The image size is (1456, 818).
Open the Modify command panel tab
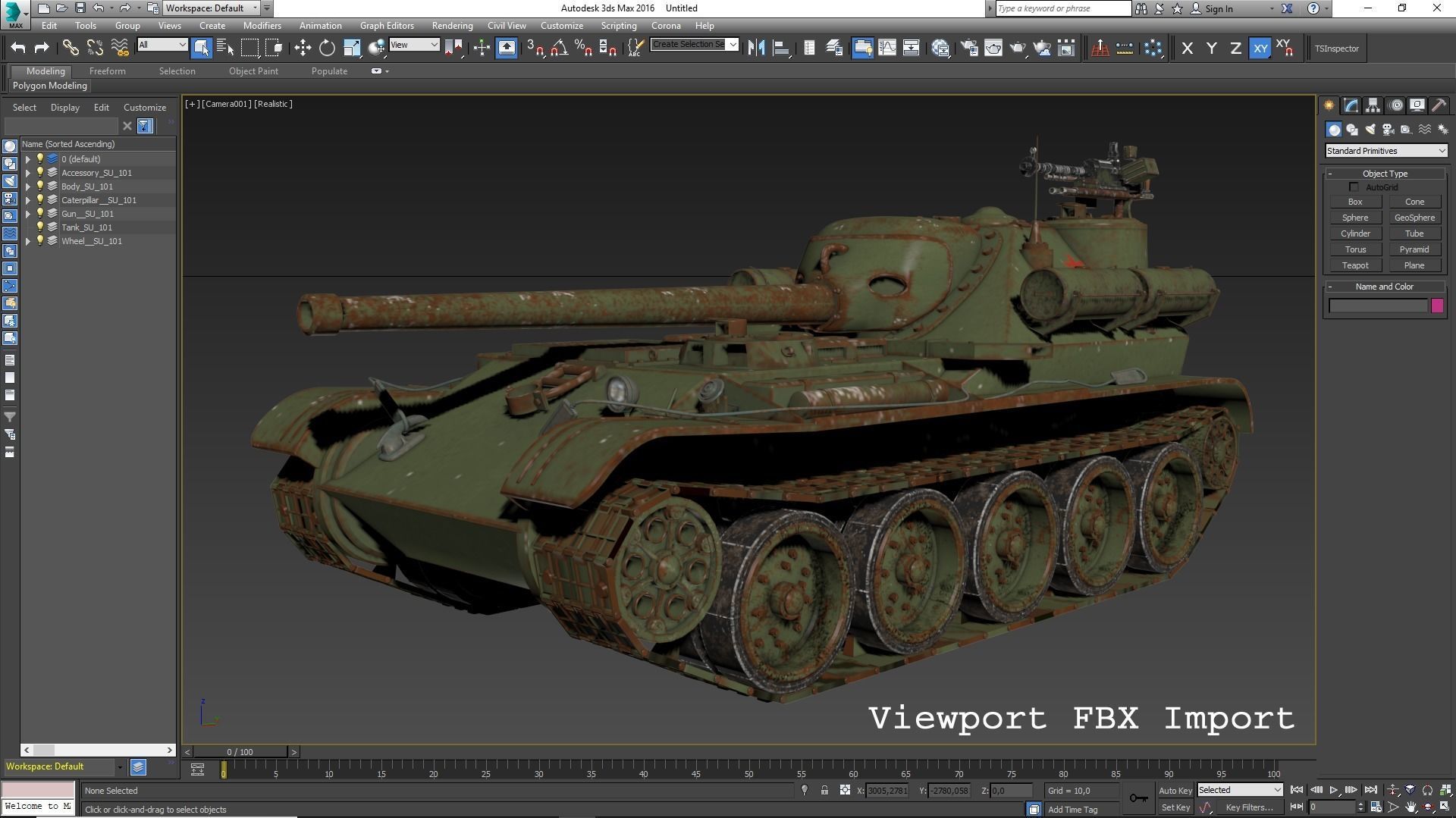pyautogui.click(x=1351, y=105)
